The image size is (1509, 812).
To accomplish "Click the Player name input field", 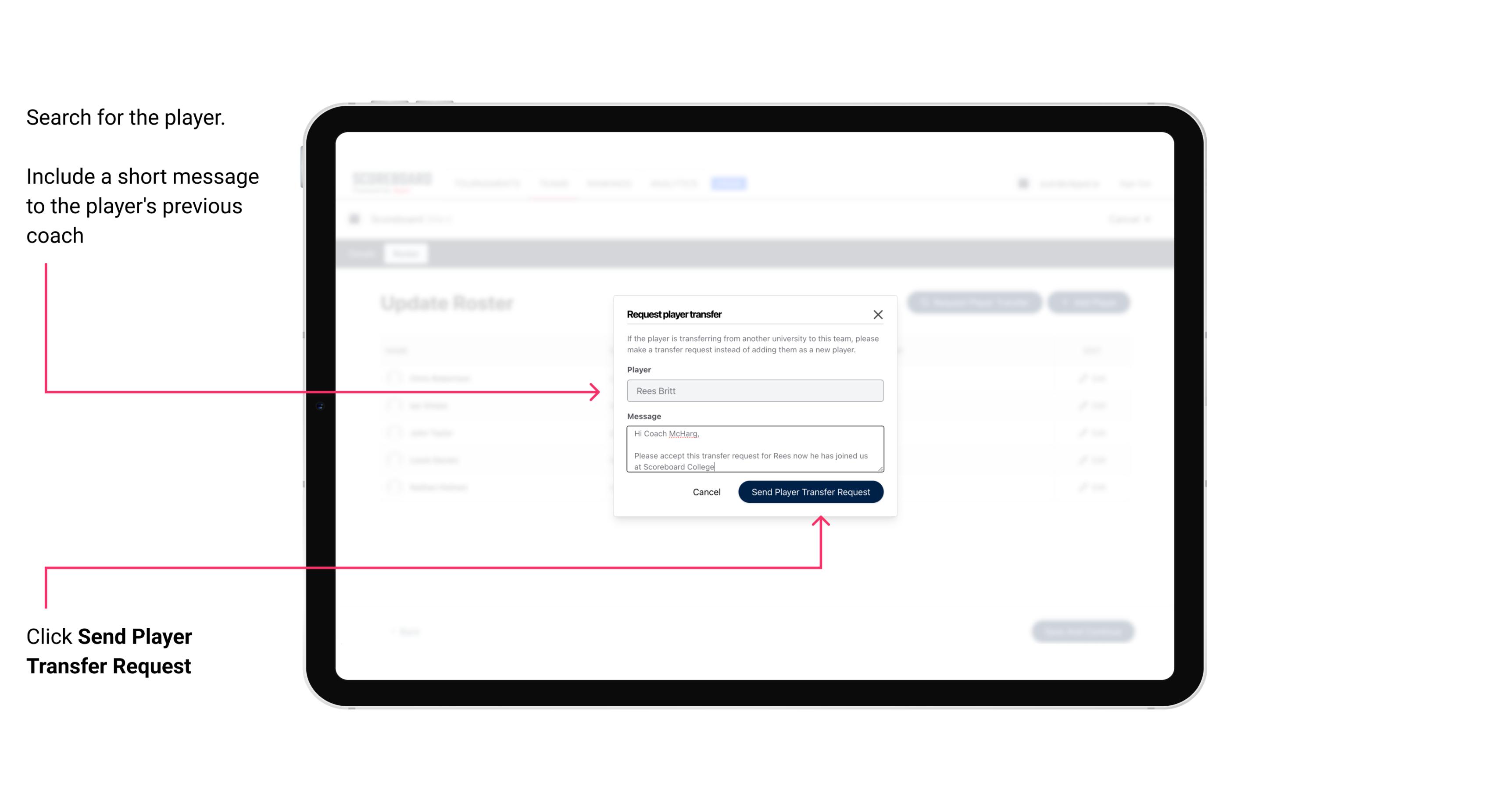I will (753, 391).
